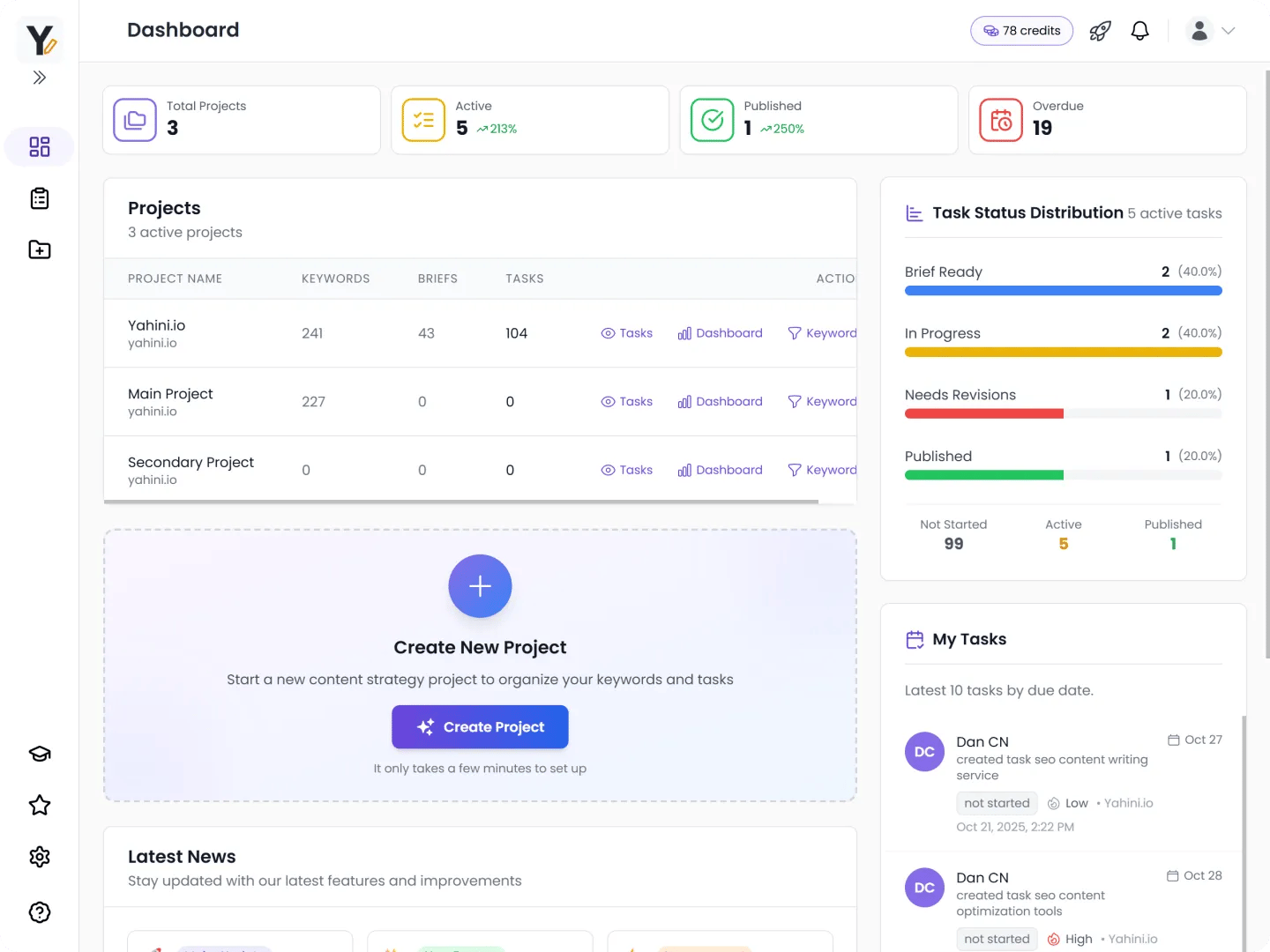The image size is (1270, 952).
Task: Open the graduation cap learning icon
Action: pos(39,754)
